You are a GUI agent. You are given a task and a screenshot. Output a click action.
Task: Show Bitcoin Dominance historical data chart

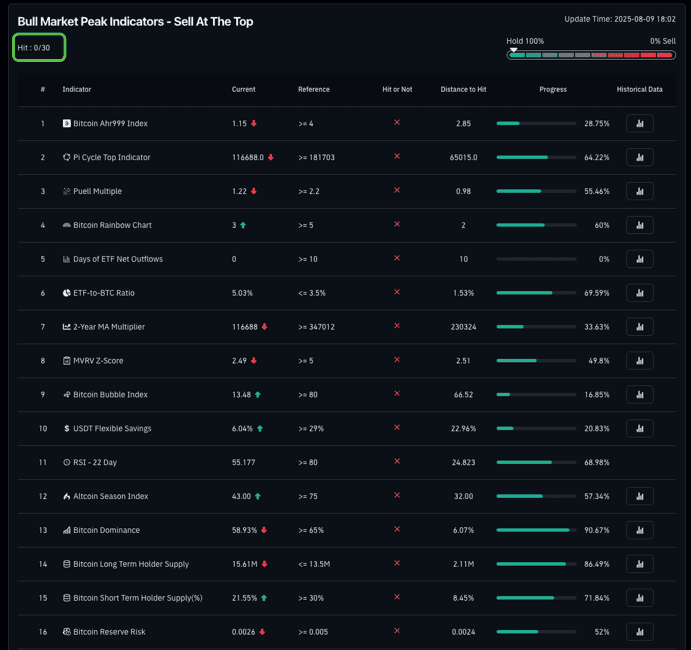click(639, 530)
